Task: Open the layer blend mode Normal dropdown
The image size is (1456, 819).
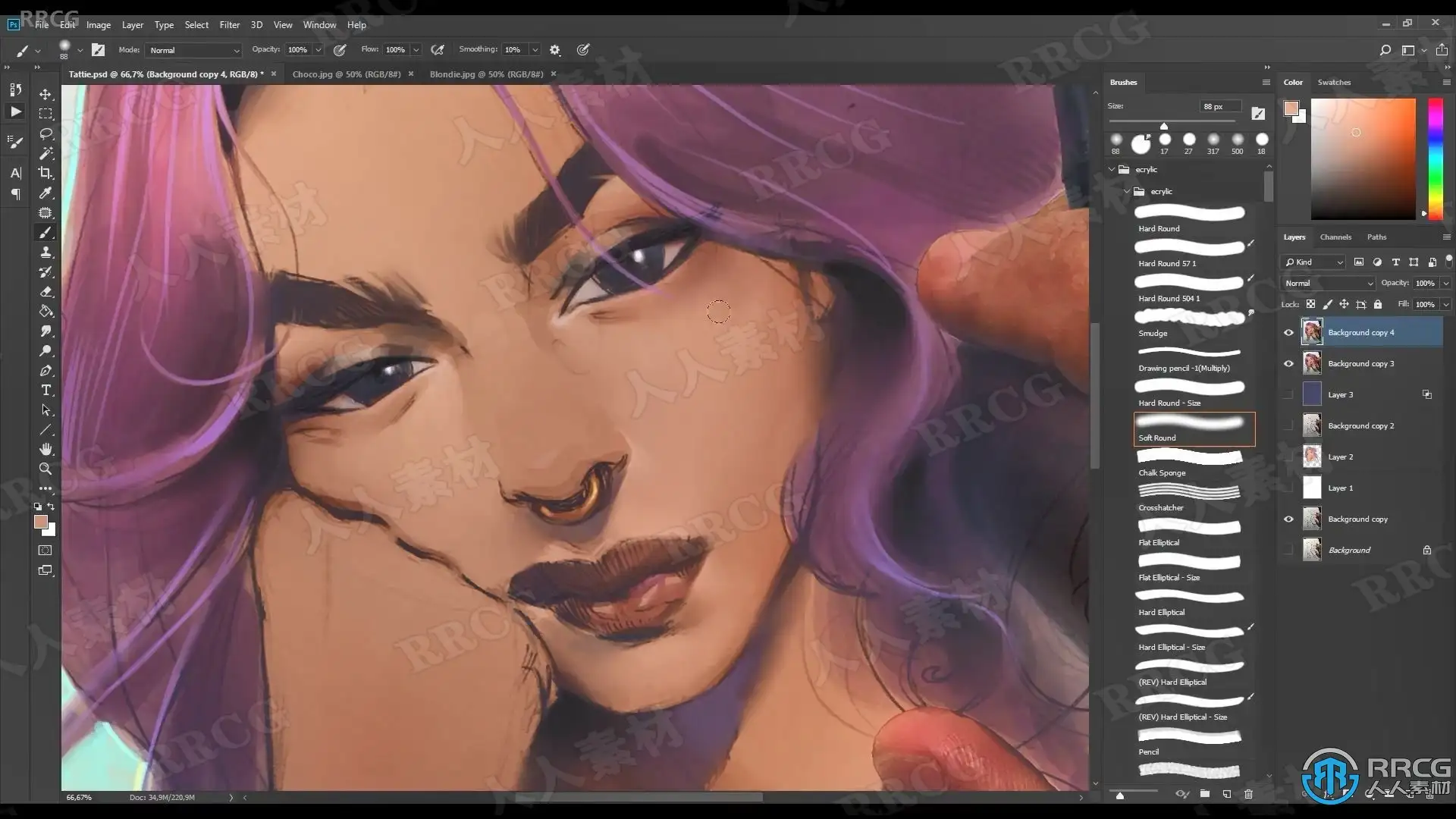Action: [1328, 283]
